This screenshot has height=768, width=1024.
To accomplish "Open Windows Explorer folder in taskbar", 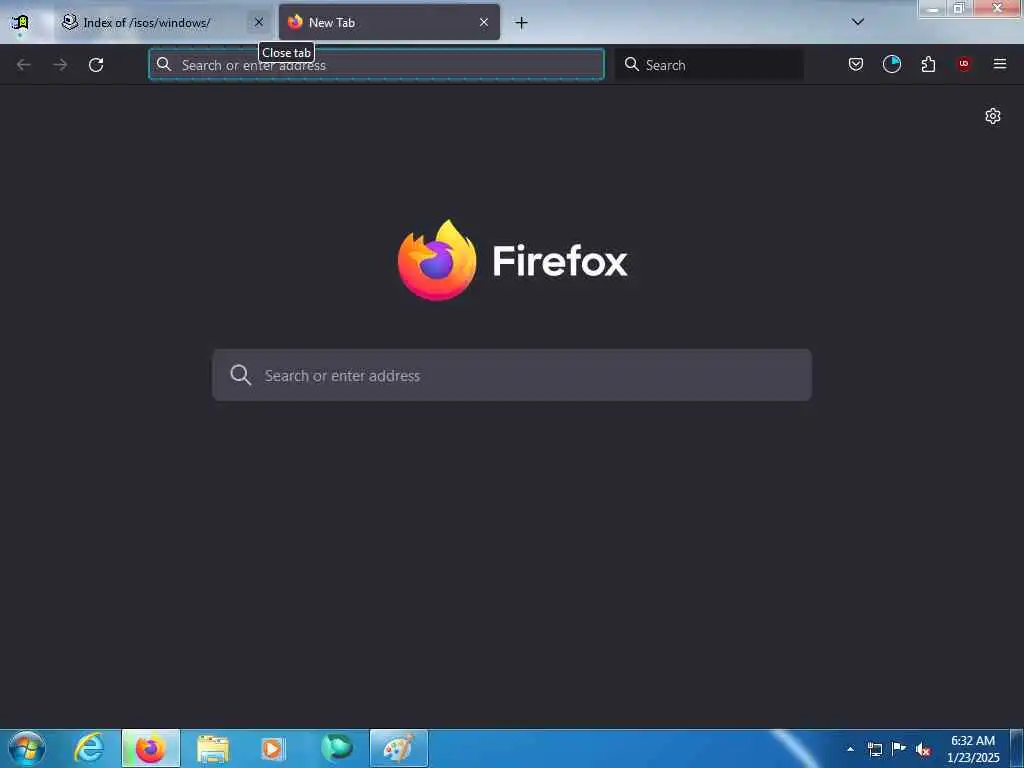I will click(213, 748).
